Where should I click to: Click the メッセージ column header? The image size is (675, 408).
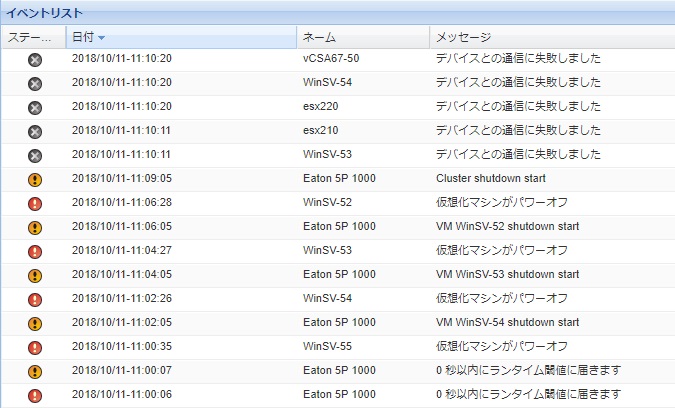pyautogui.click(x=462, y=37)
